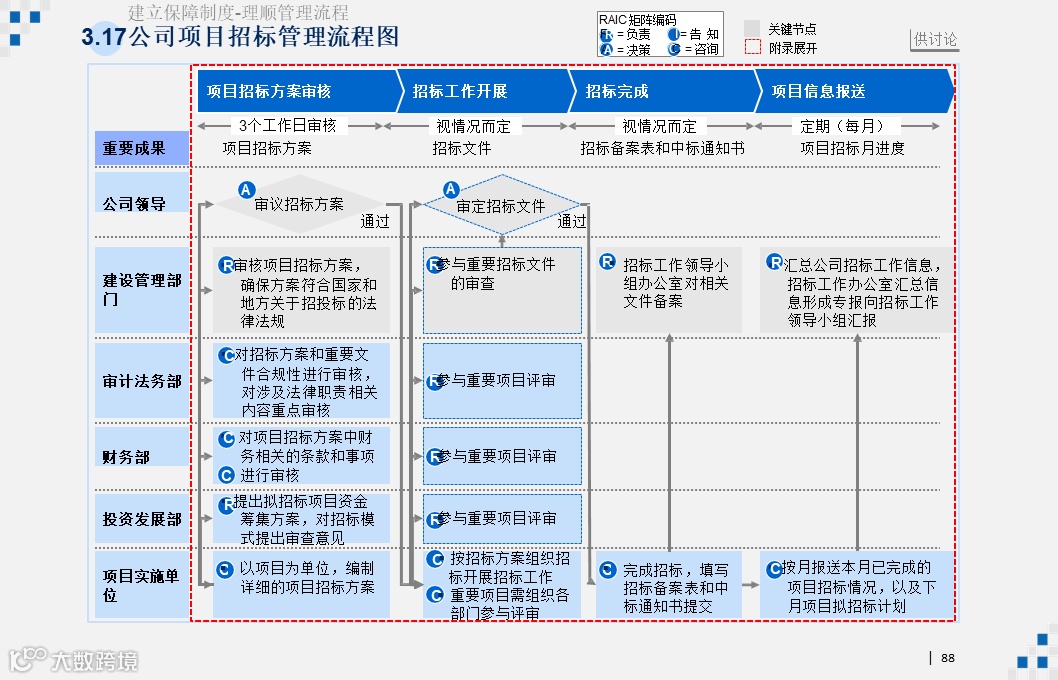Click the I=告知 icon in RAIC legend

tap(674, 34)
